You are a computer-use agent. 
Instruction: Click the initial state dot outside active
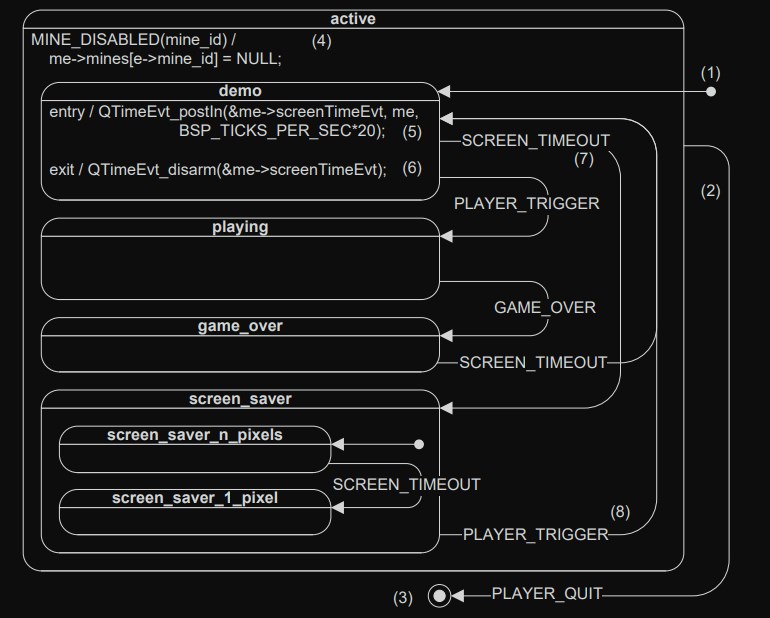click(711, 92)
